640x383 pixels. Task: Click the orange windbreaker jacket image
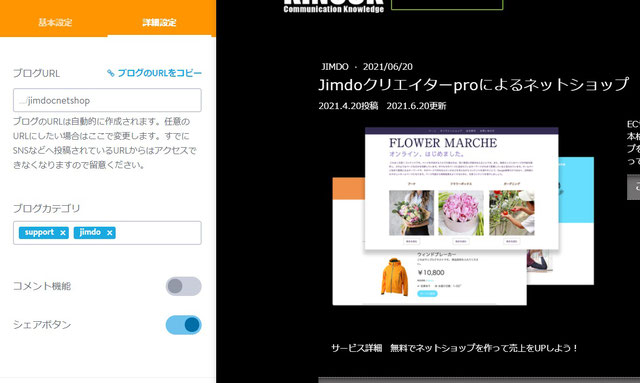[394, 277]
